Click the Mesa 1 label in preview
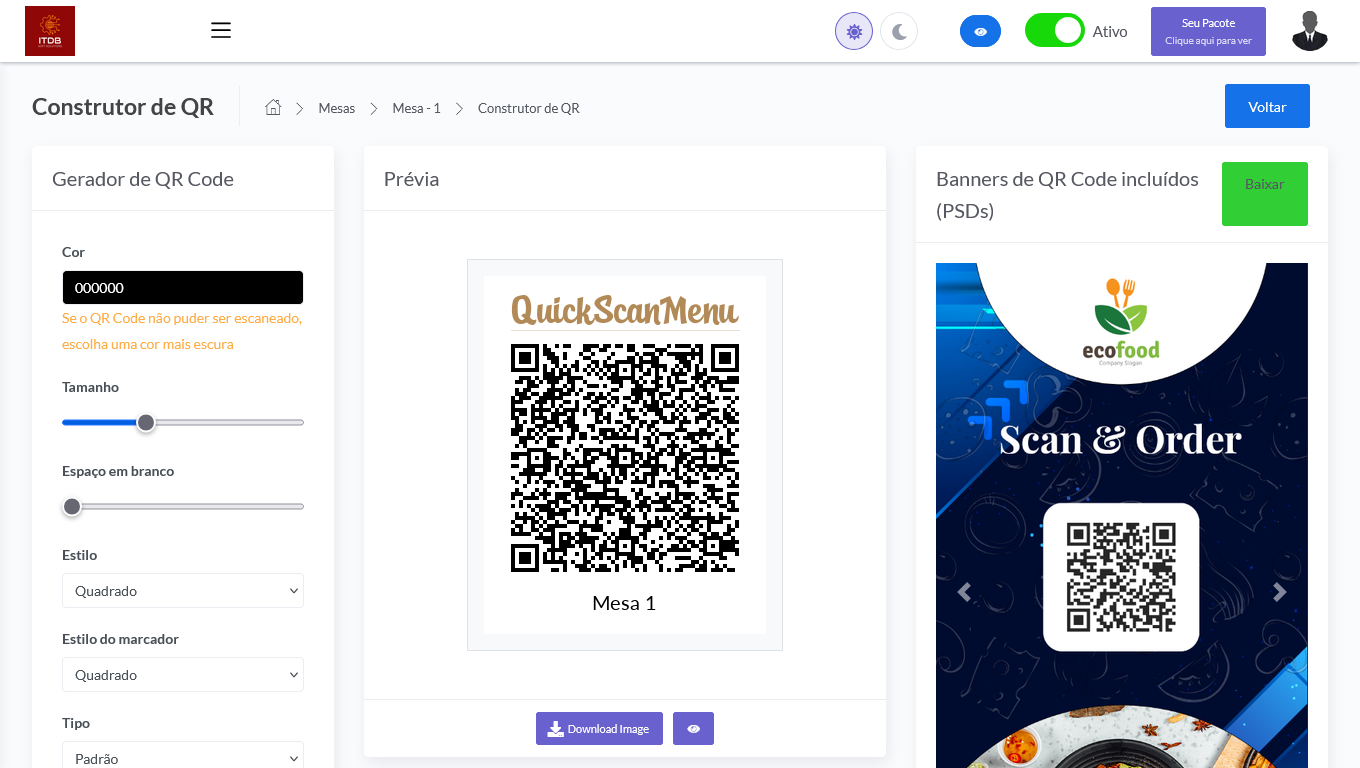The height and width of the screenshot is (768, 1360). [624, 603]
